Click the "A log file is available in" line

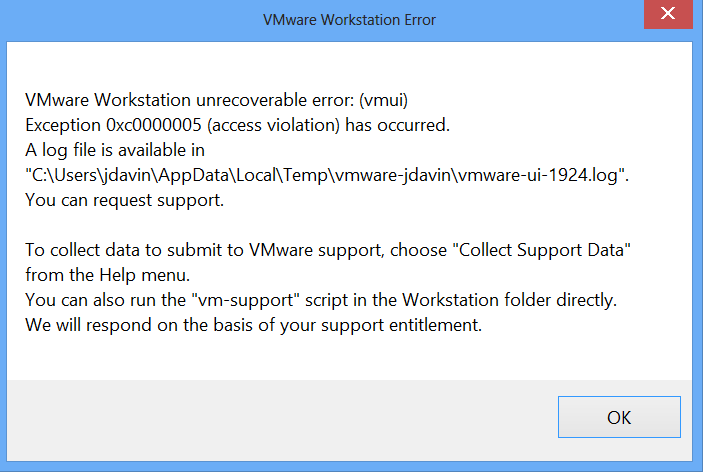pos(115,150)
